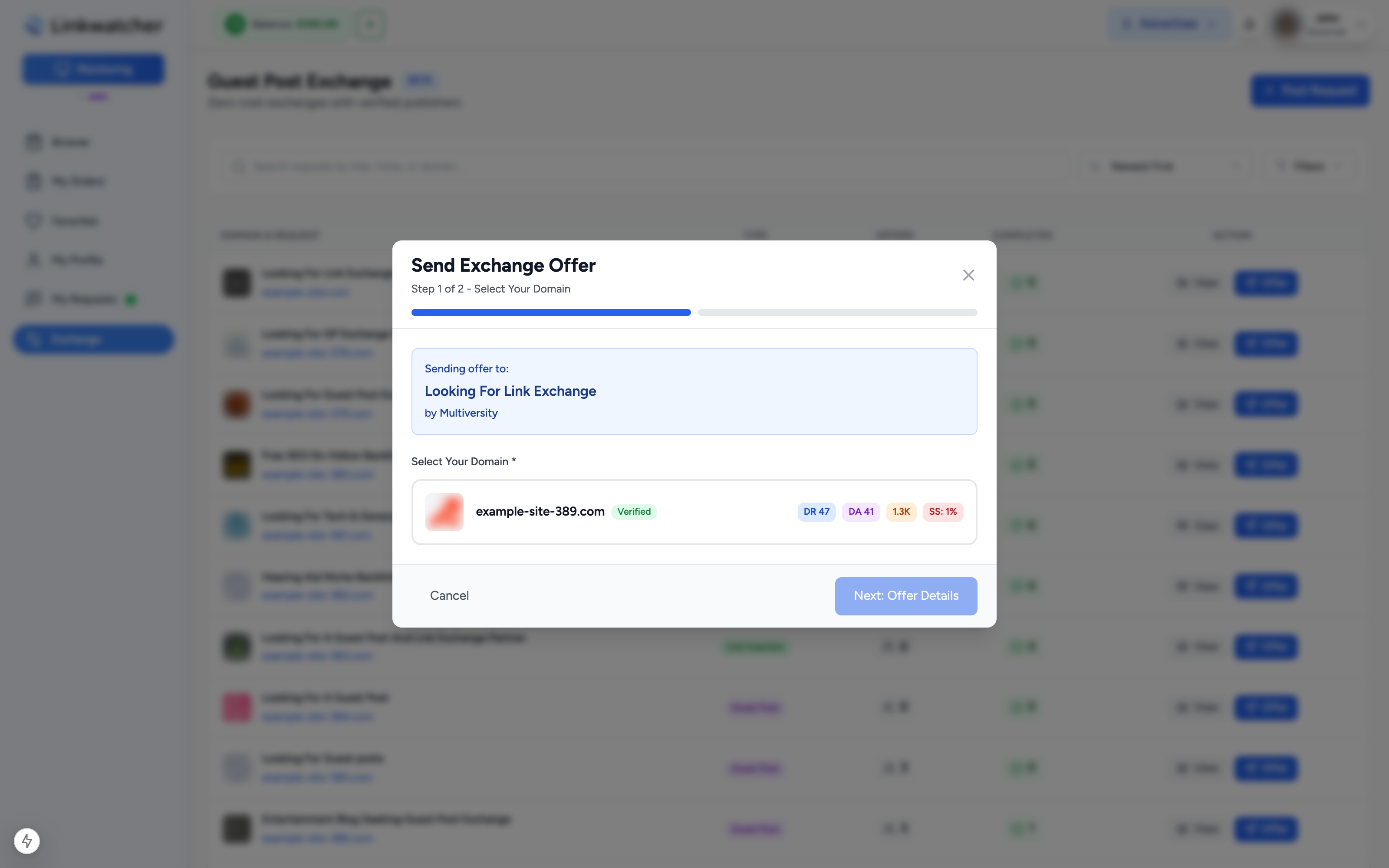
Task: Close the Send Exchange Offer dialog
Action: [x=968, y=275]
